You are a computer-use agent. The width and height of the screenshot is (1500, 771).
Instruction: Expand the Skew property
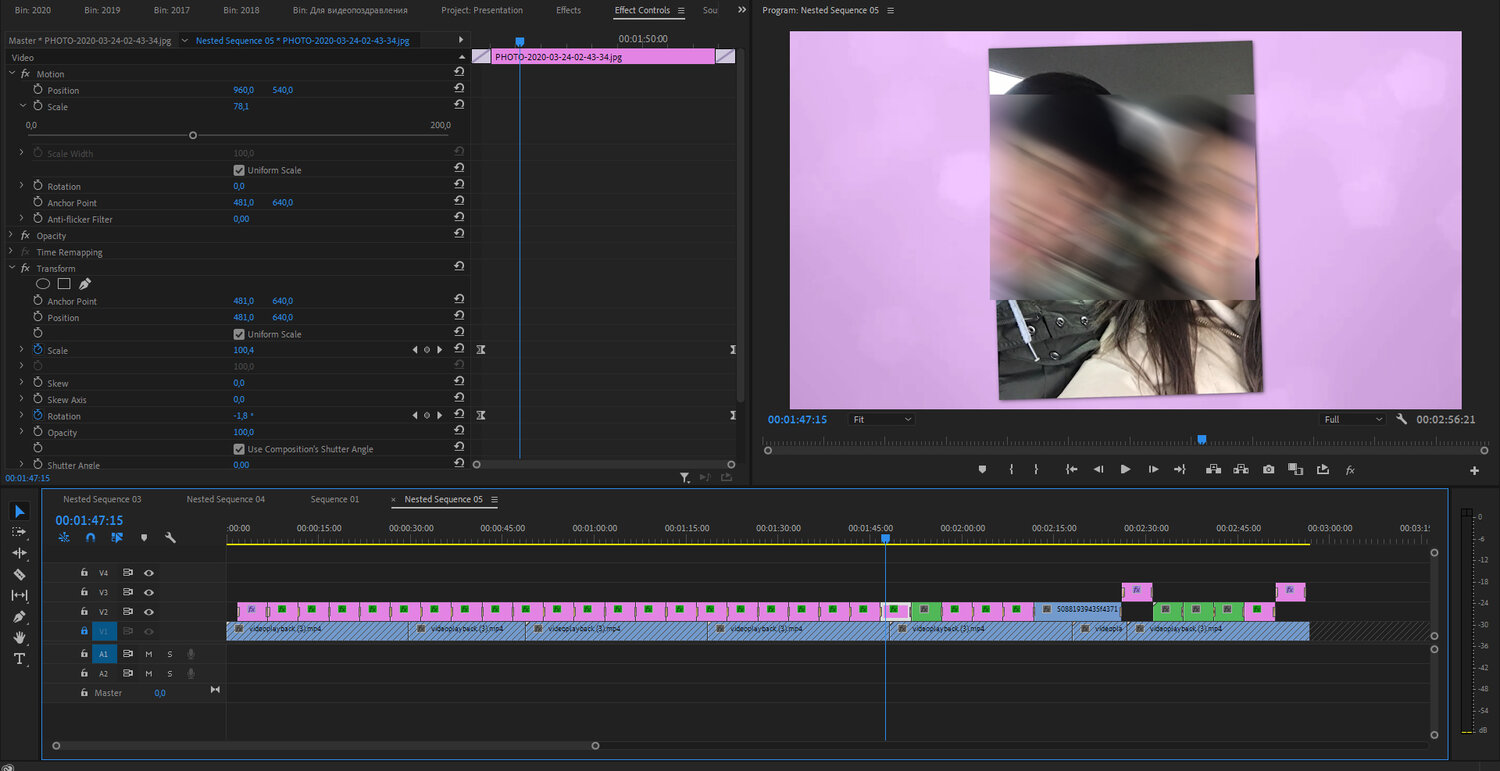(22, 383)
